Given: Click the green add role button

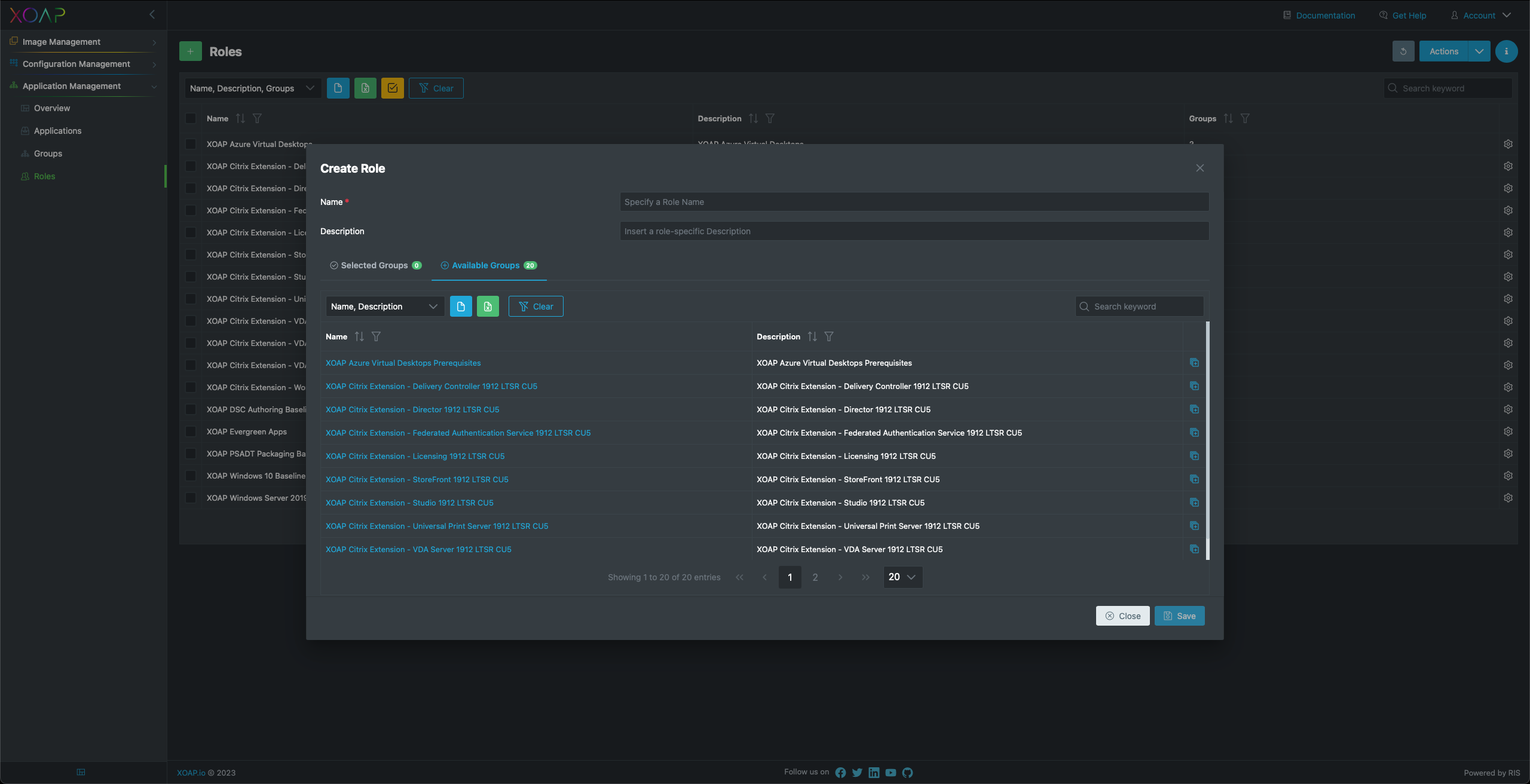Looking at the screenshot, I should click(x=191, y=51).
